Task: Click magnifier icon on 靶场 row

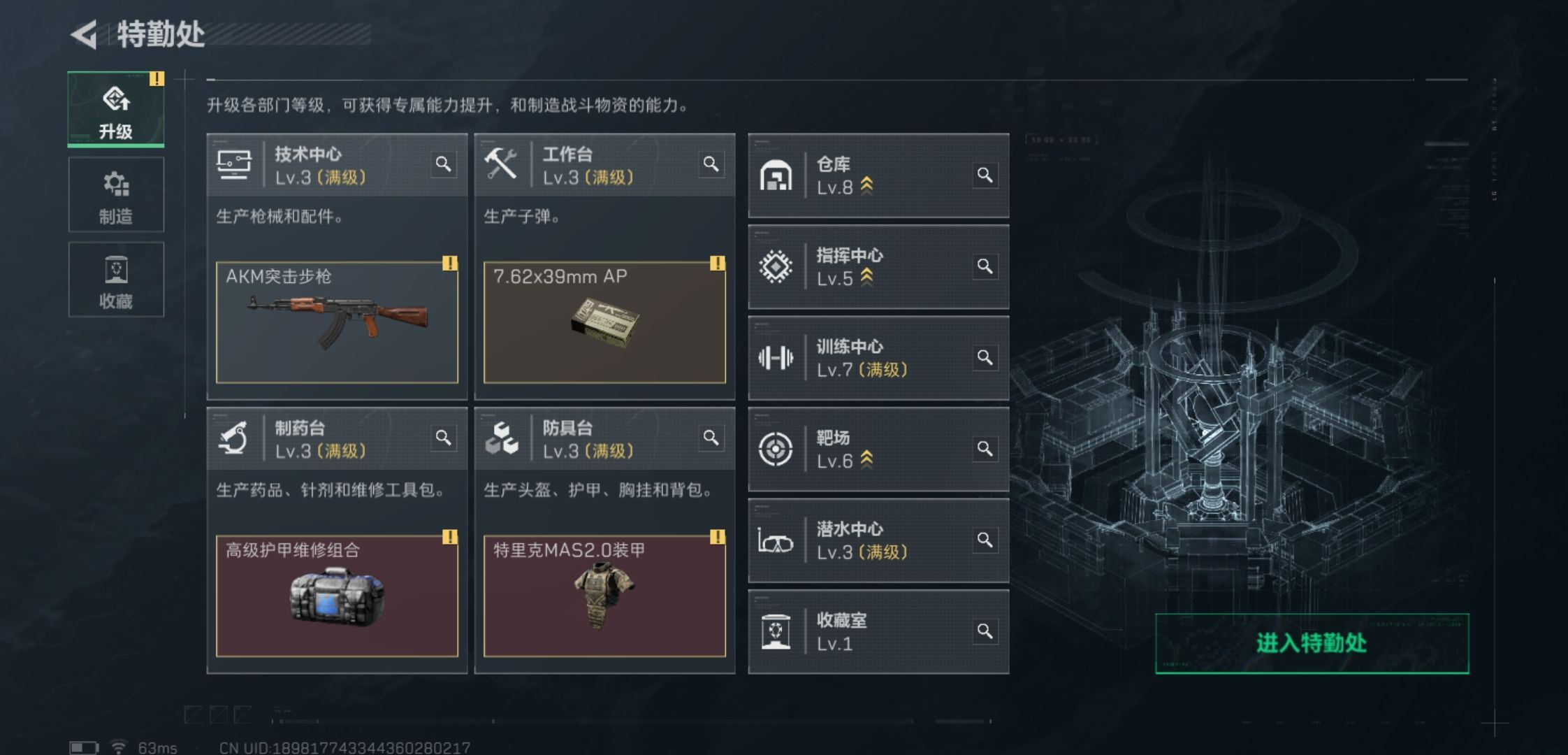Action: tap(985, 449)
